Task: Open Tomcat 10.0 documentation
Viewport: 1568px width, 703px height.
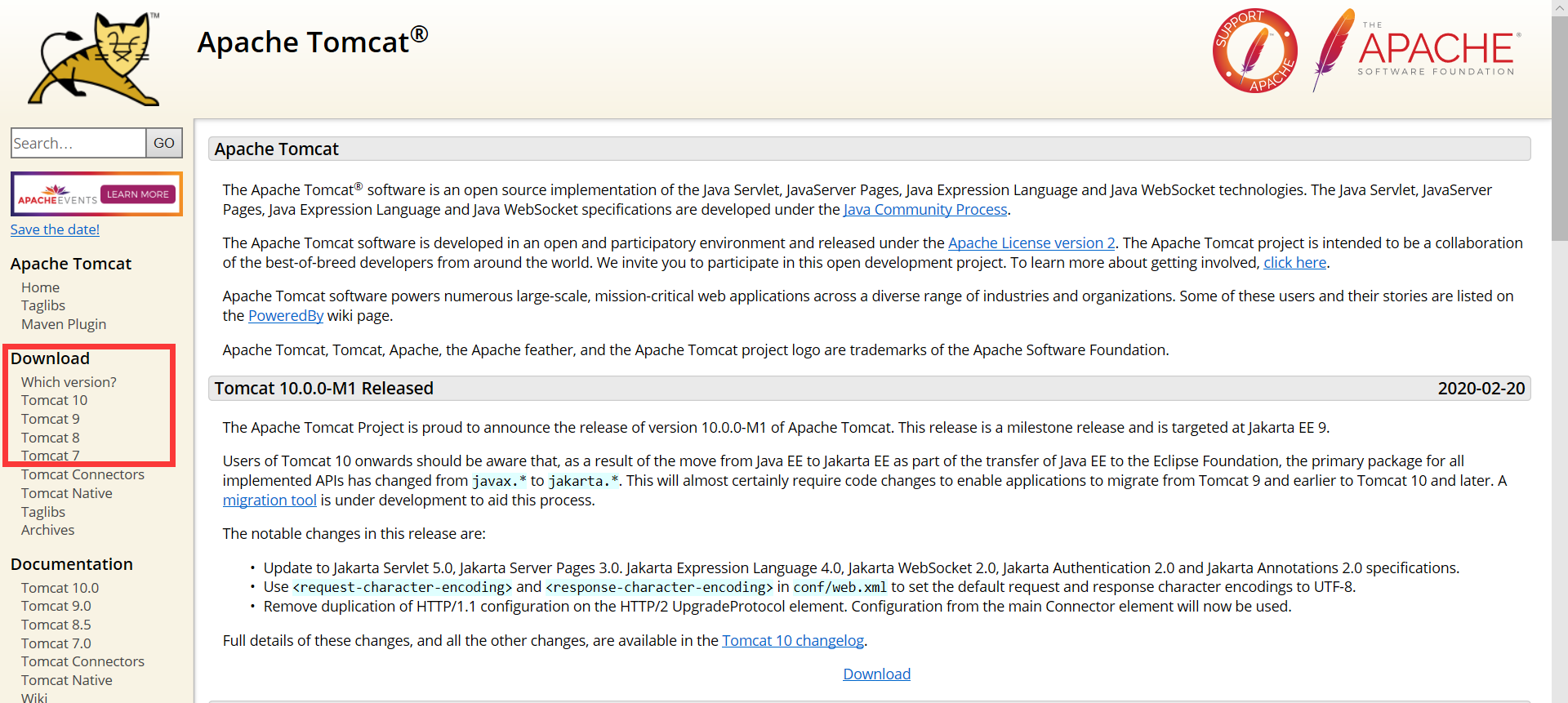Action: 60,588
